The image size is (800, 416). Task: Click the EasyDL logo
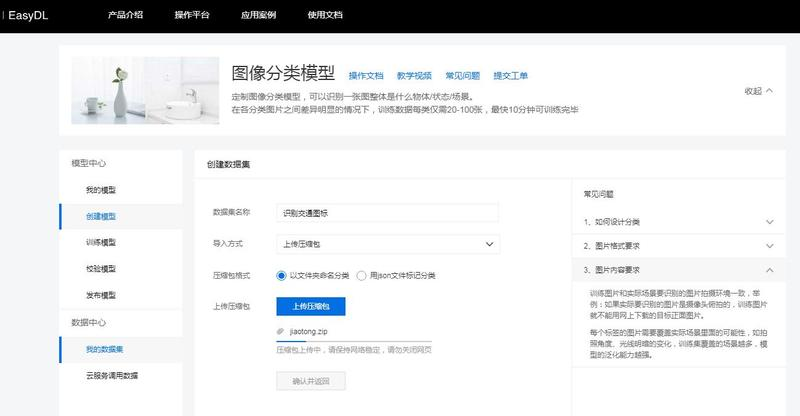pos(28,15)
